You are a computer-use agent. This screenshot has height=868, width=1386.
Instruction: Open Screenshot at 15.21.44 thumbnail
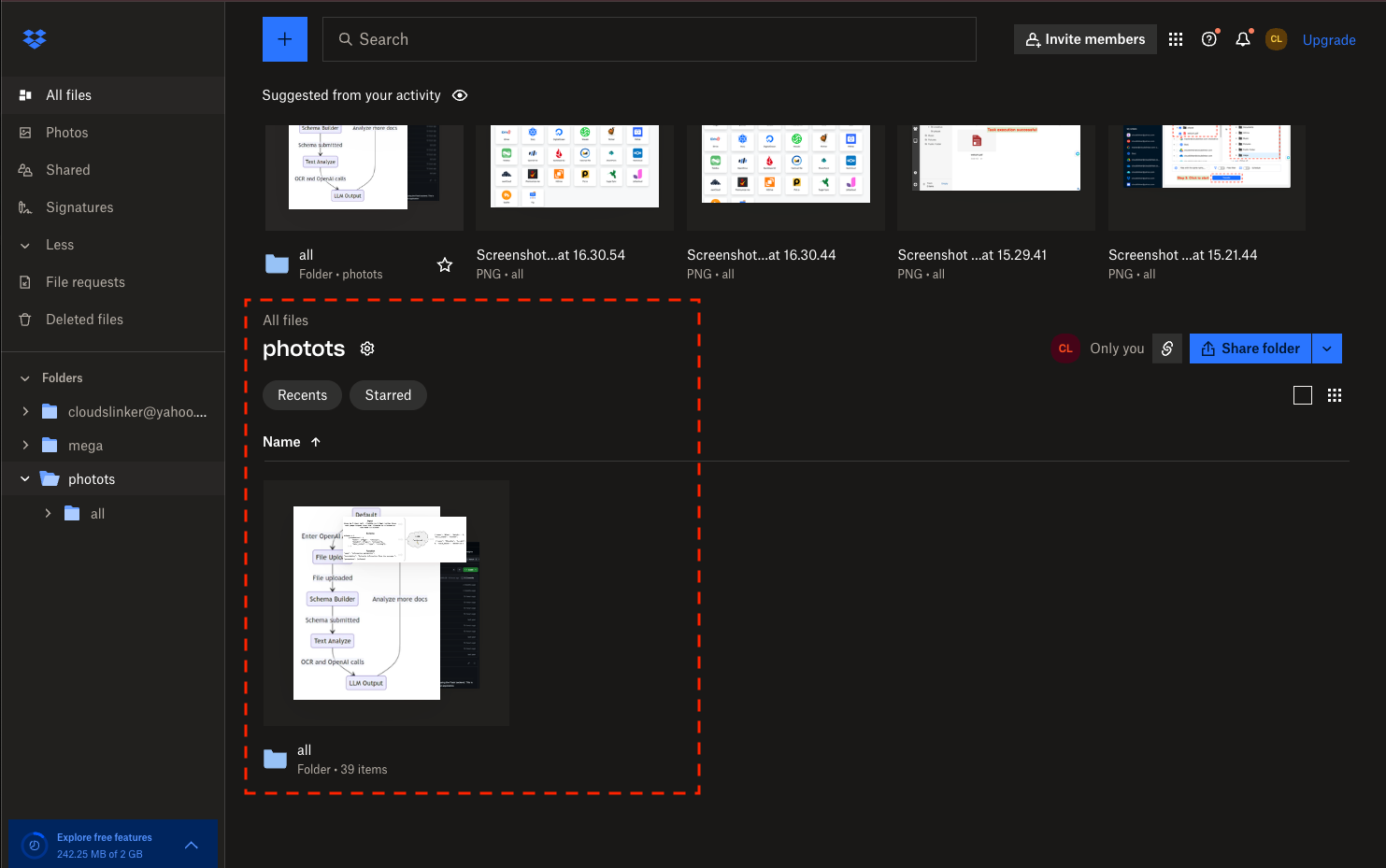coord(1207,178)
